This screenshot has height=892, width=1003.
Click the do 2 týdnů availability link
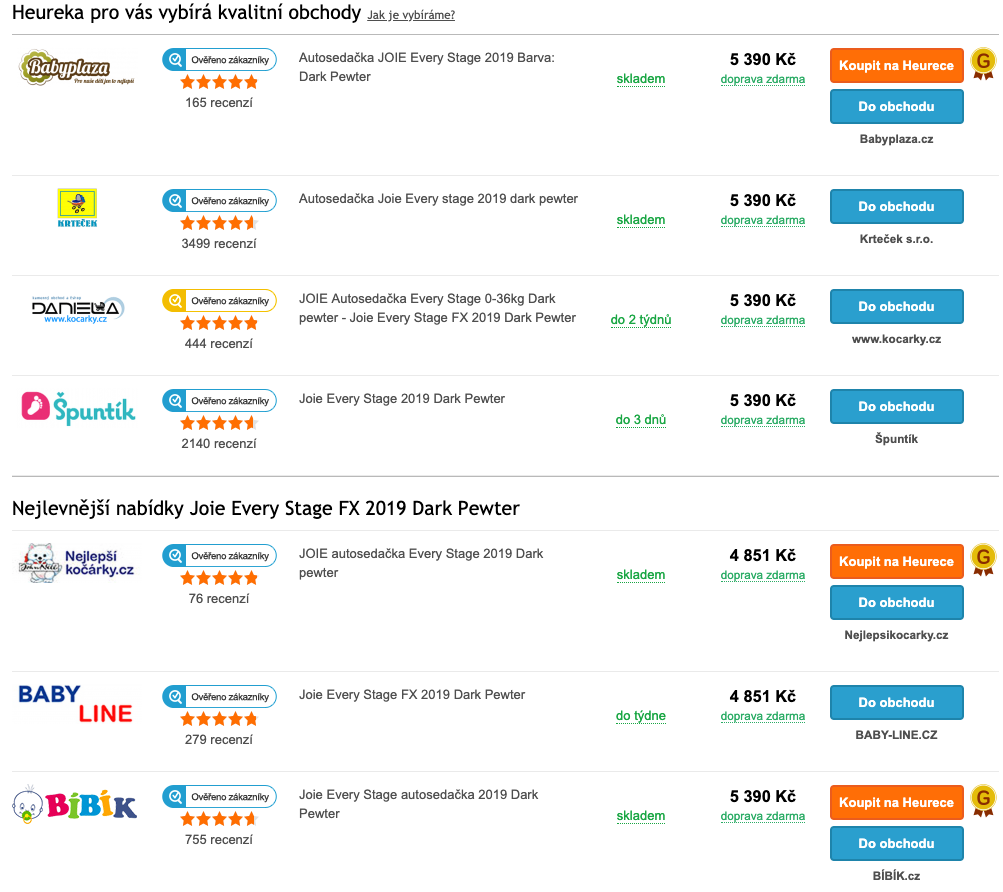click(641, 319)
